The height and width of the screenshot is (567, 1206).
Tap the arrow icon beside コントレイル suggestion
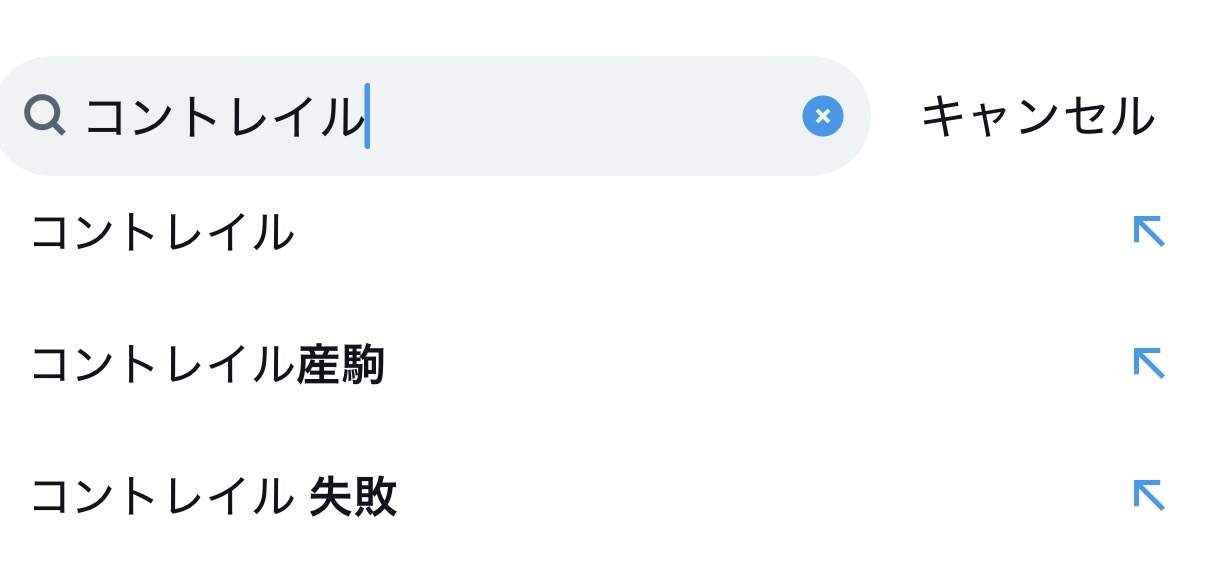click(x=1148, y=232)
